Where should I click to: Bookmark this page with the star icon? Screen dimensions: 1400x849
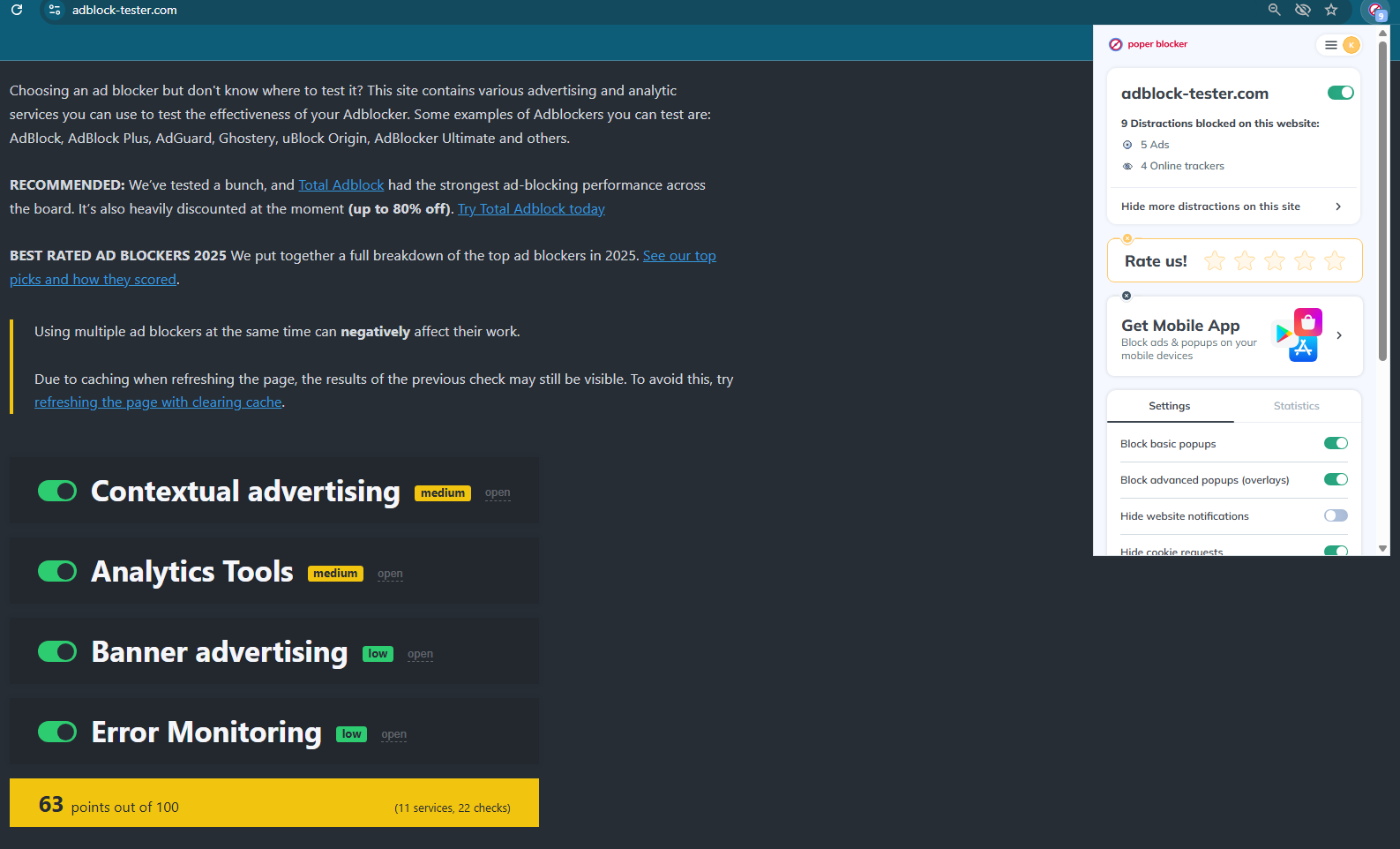pos(1331,10)
